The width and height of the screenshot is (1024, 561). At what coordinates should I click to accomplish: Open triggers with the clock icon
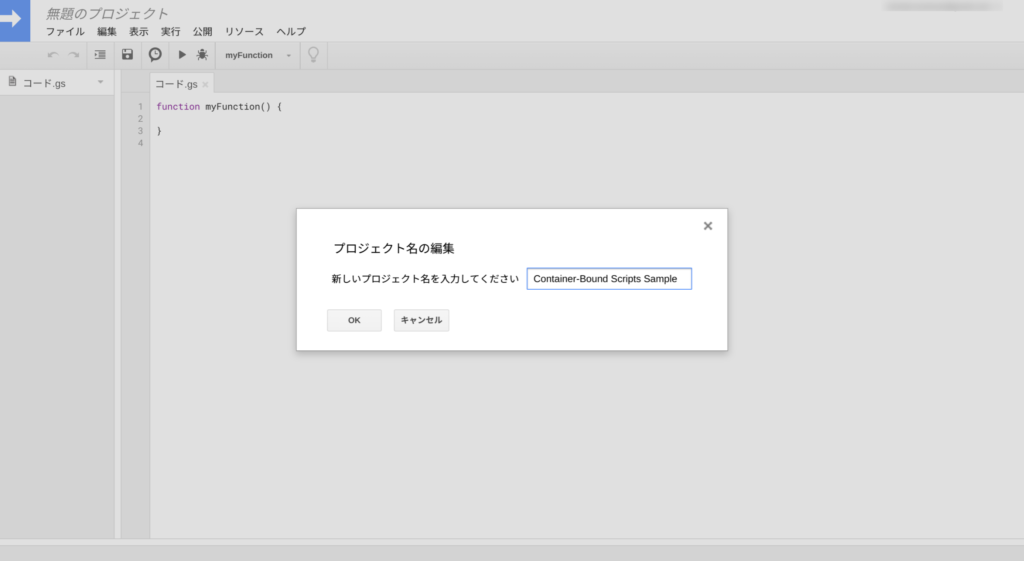[155, 55]
